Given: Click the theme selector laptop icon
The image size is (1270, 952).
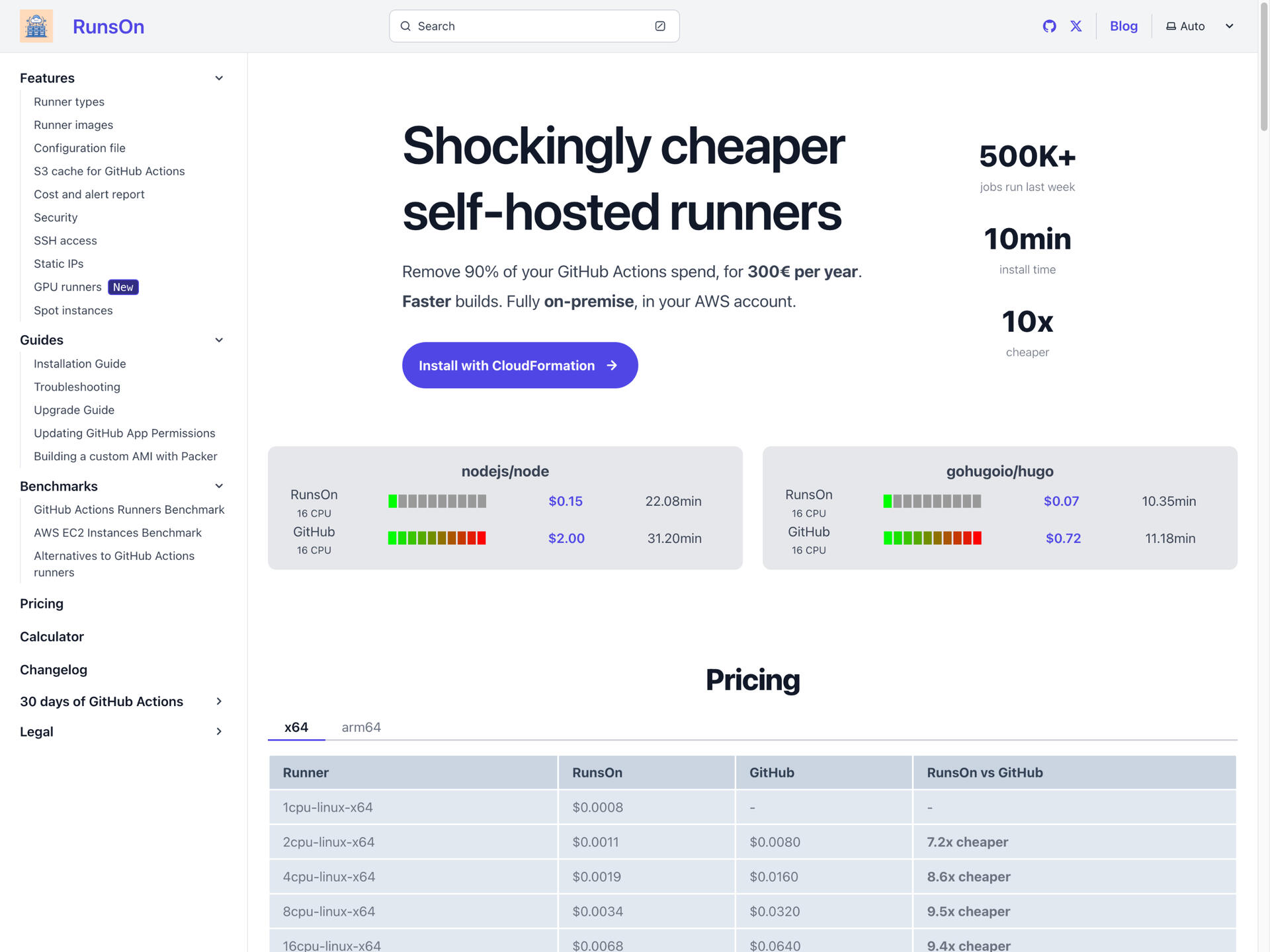Looking at the screenshot, I should point(1171,26).
